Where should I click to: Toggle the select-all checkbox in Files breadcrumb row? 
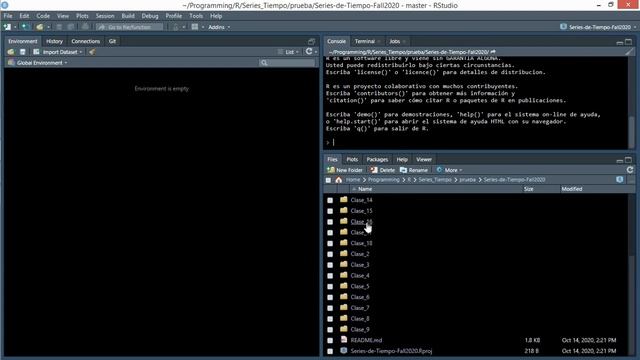click(x=328, y=180)
